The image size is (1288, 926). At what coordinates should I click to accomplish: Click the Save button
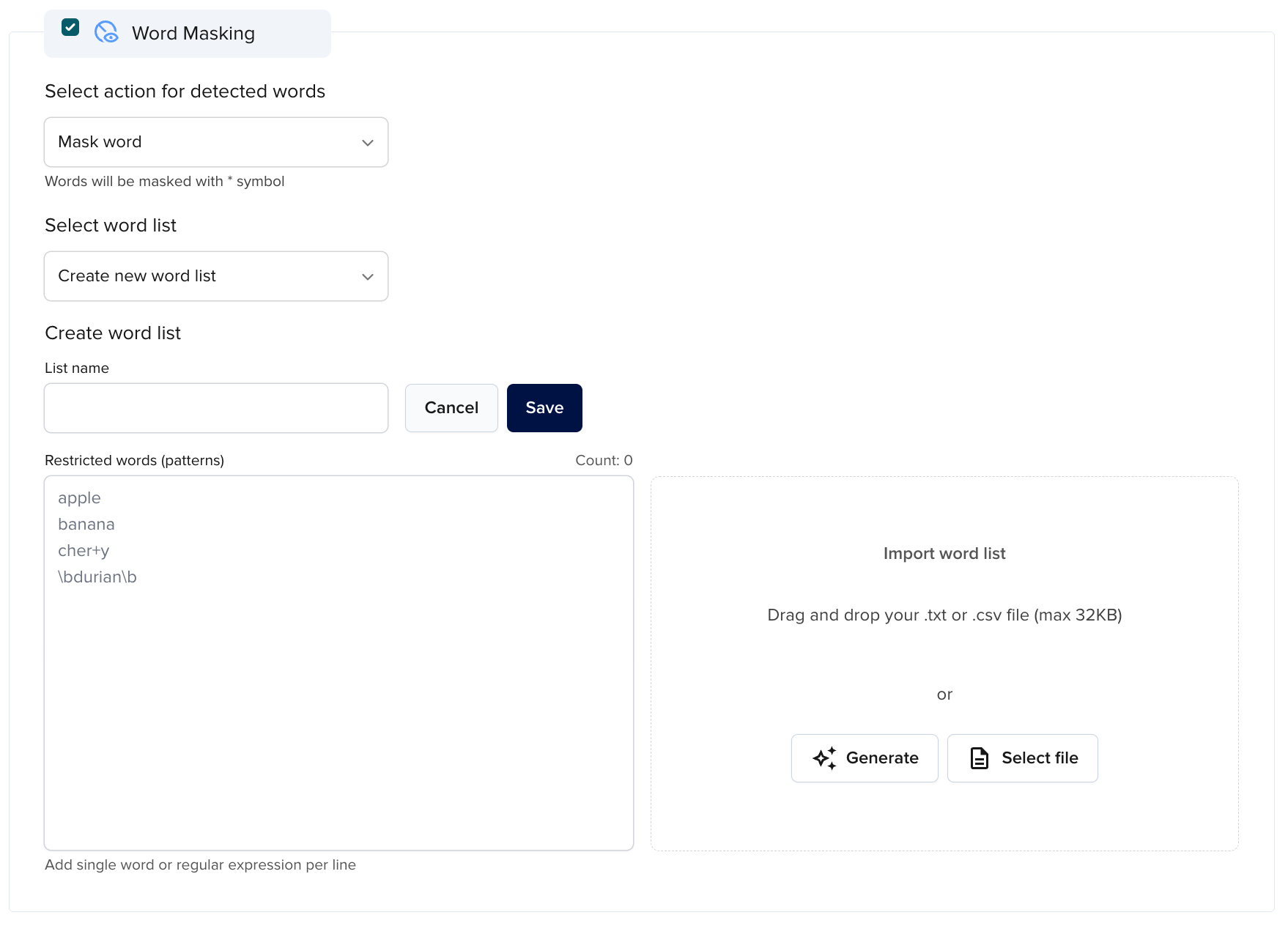click(x=544, y=408)
